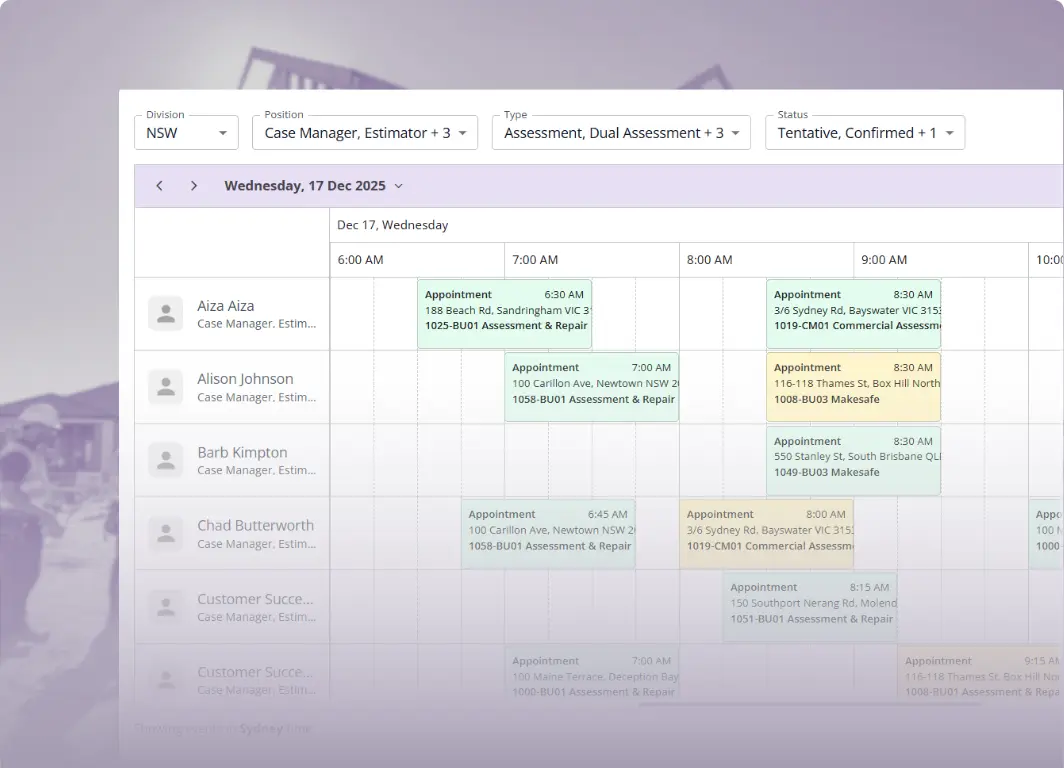The image size is (1064, 768).
Task: Click the 8:15 AM Southport Nerang Rd appointment
Action: [x=810, y=606]
